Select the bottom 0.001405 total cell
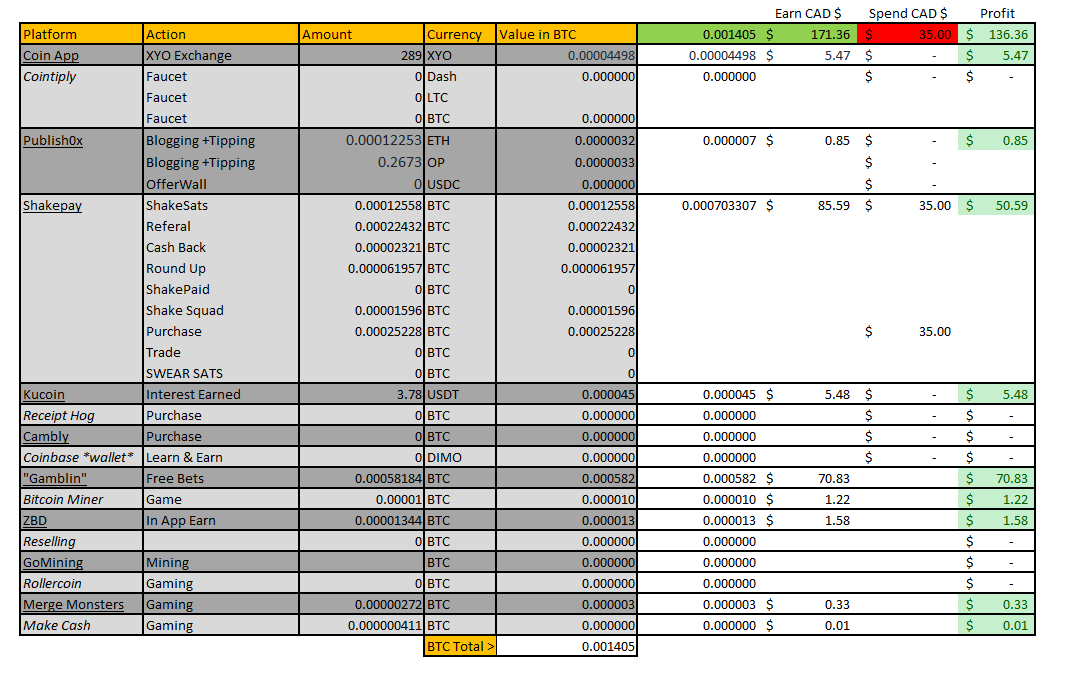Viewport: 1074px width, 673px height. click(x=566, y=646)
